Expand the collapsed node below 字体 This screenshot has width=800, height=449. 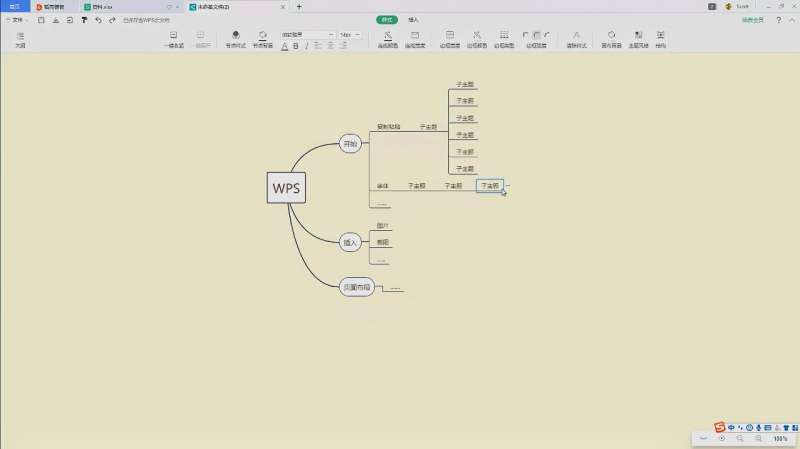381,204
